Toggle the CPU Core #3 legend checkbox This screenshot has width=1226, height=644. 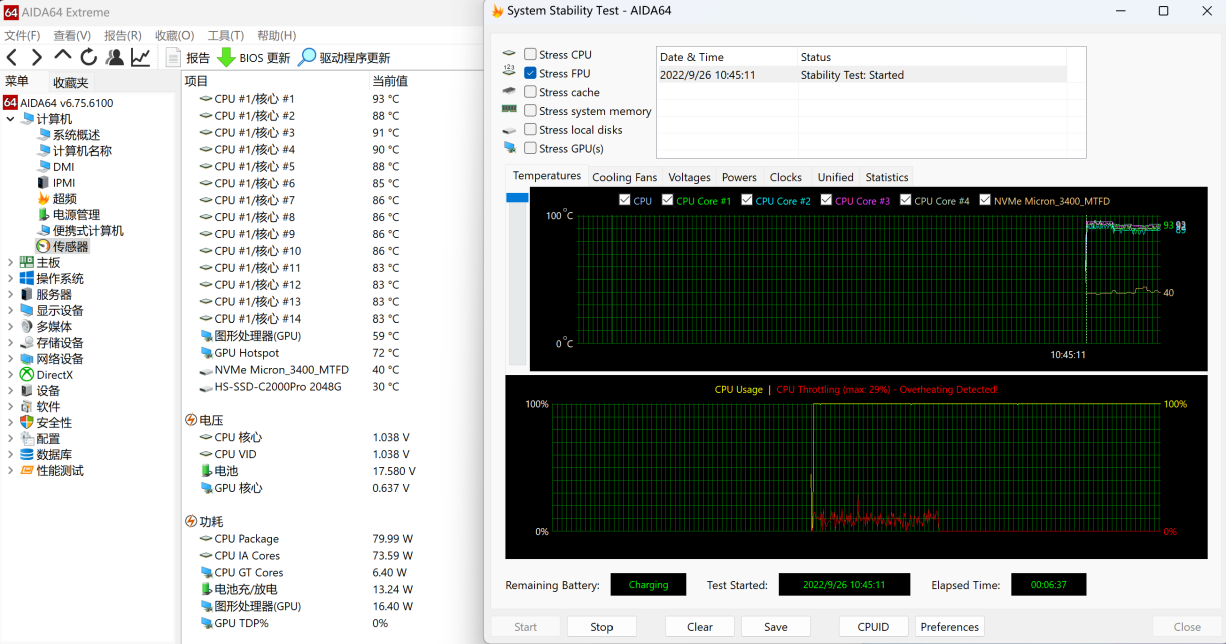click(x=826, y=200)
